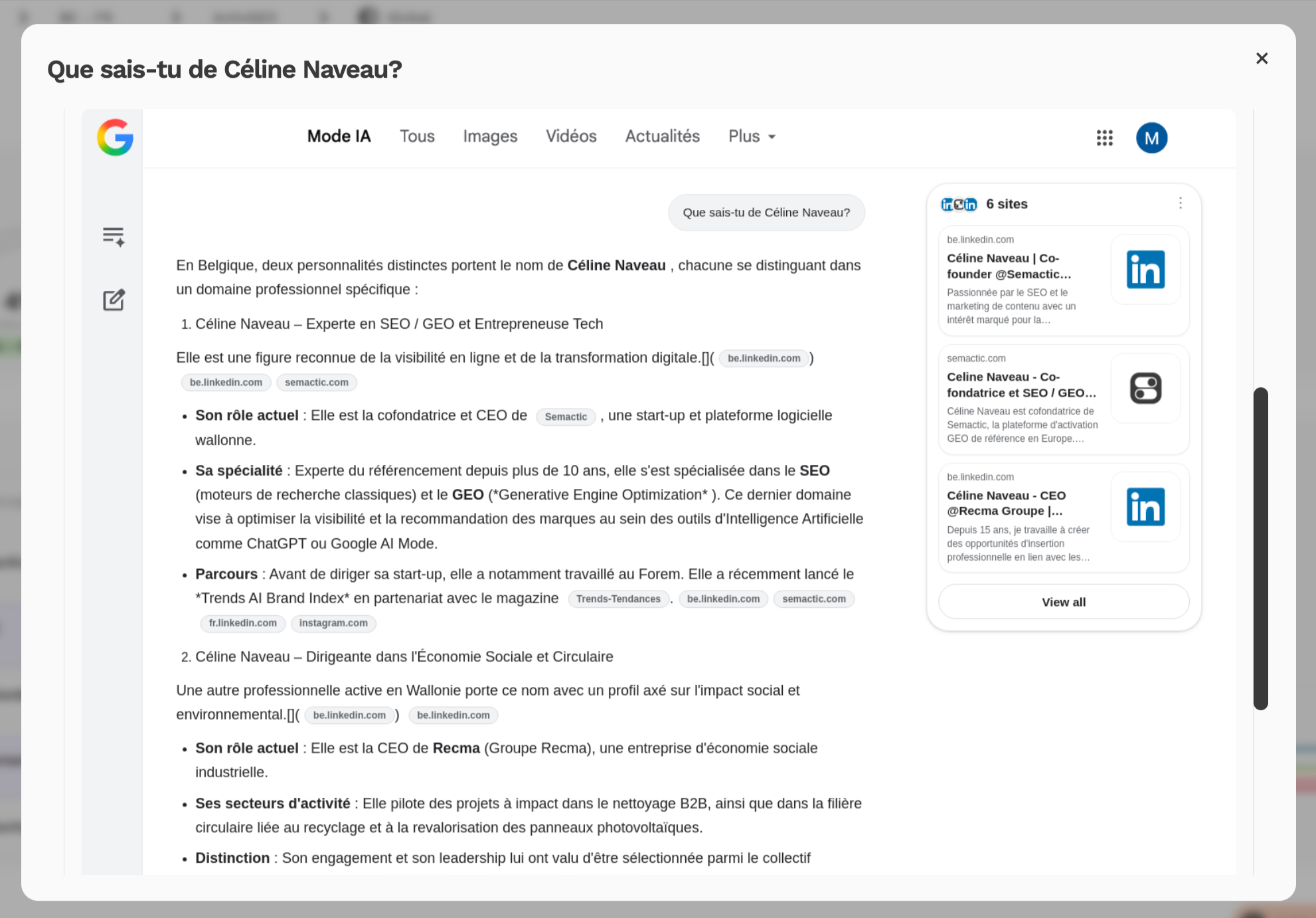Click the View all button
Viewport: 1316px width, 918px height.
1064,602
